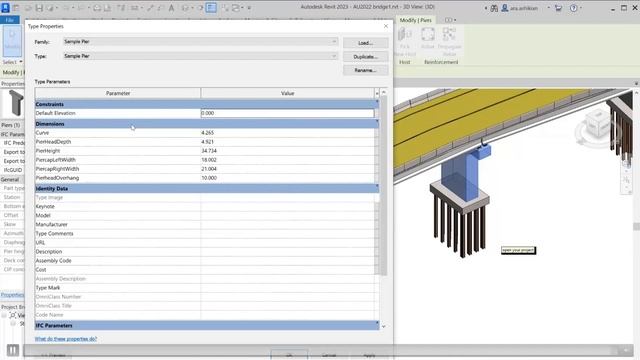This screenshot has width=640, height=360.
Task: Open the Type dropdown Sample Pier
Action: pos(200,56)
